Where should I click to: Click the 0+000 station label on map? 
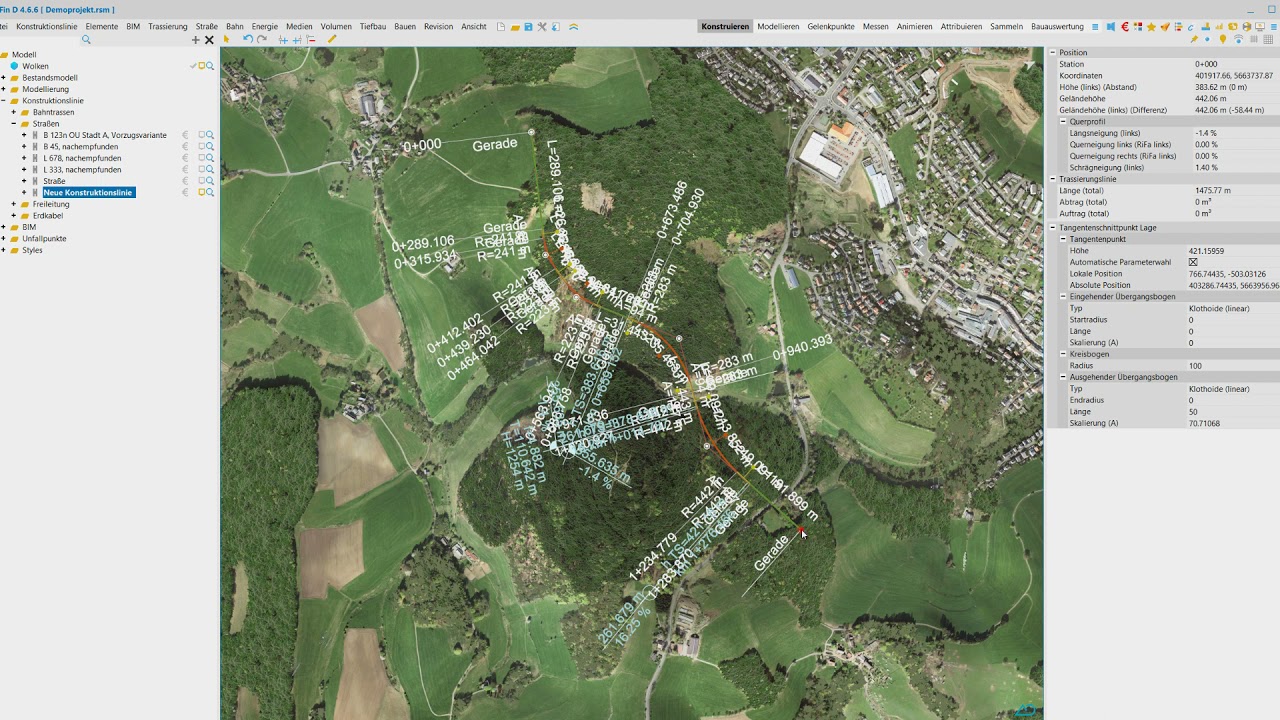(422, 146)
